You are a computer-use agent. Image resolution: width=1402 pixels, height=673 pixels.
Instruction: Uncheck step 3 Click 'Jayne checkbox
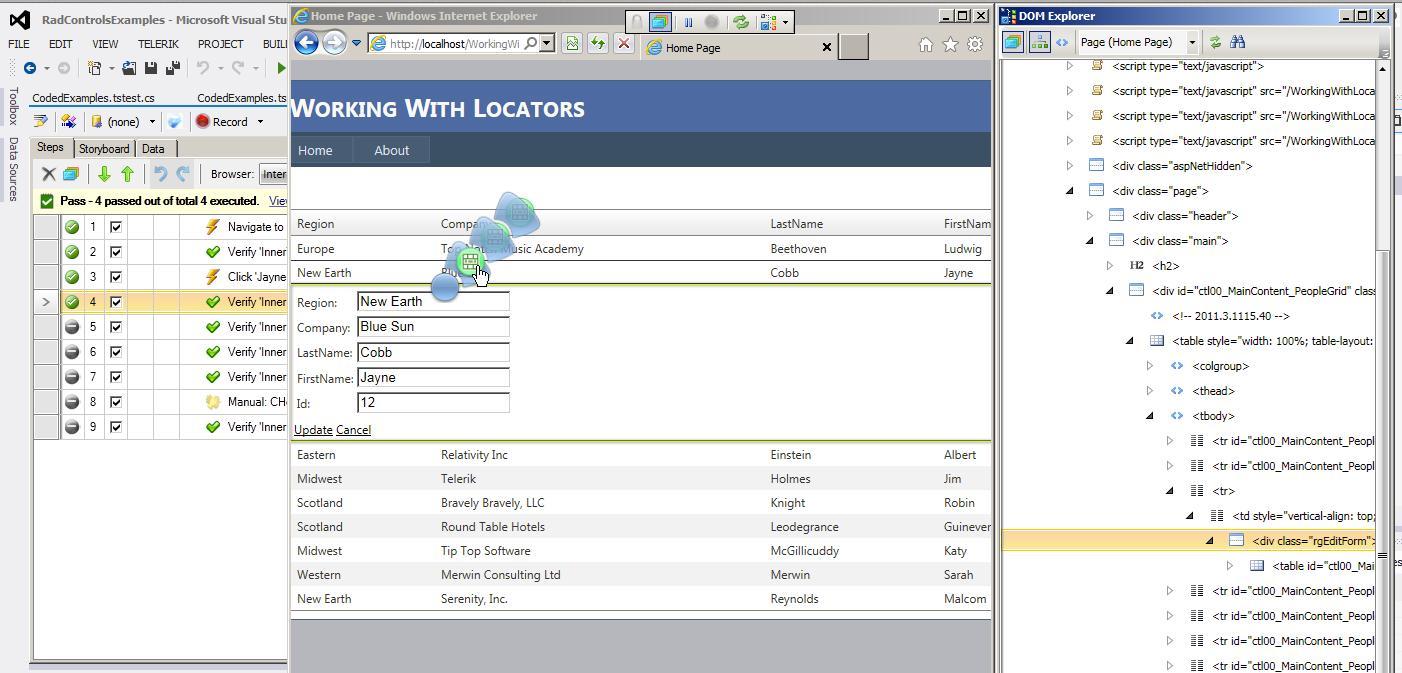click(x=116, y=277)
